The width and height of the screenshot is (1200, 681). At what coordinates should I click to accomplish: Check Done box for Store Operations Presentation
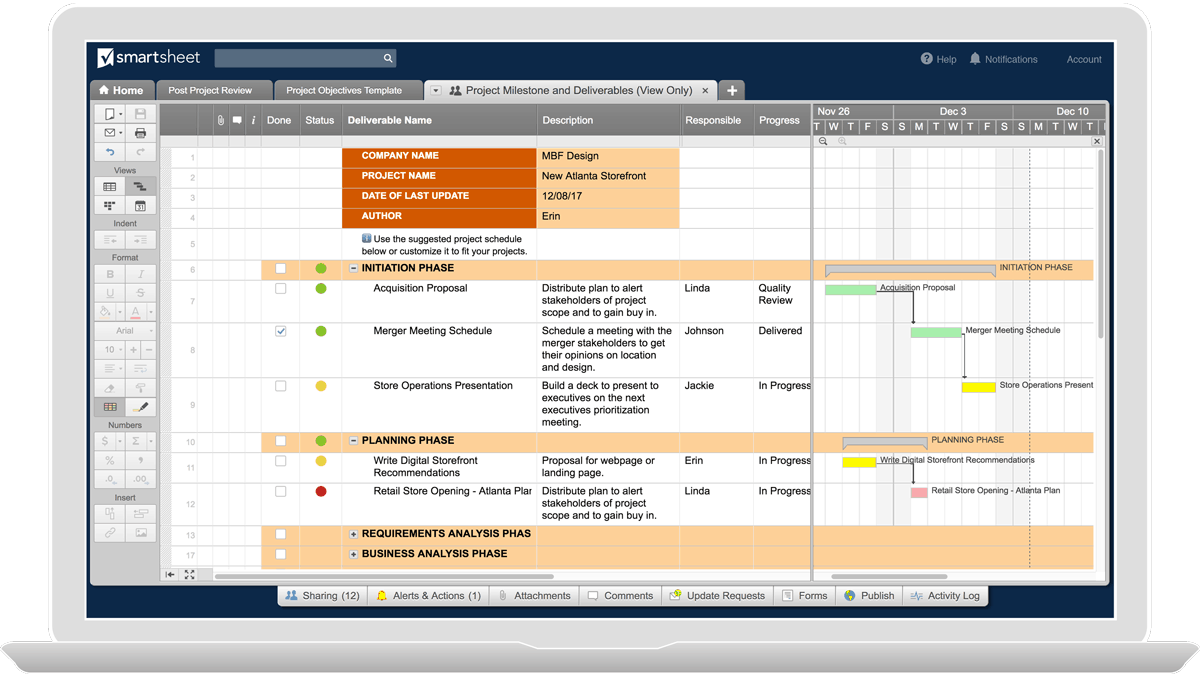coord(280,386)
